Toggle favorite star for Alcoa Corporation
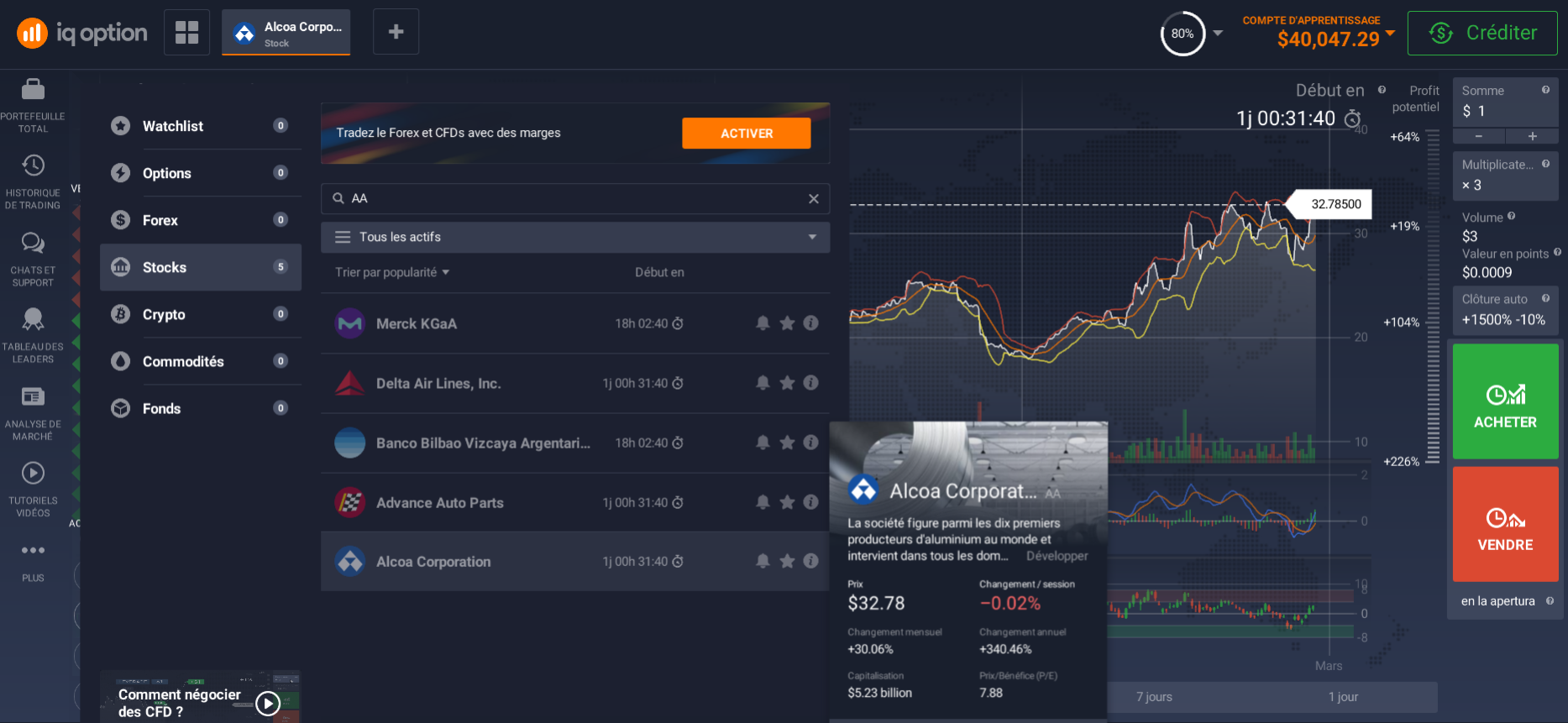 pos(787,560)
